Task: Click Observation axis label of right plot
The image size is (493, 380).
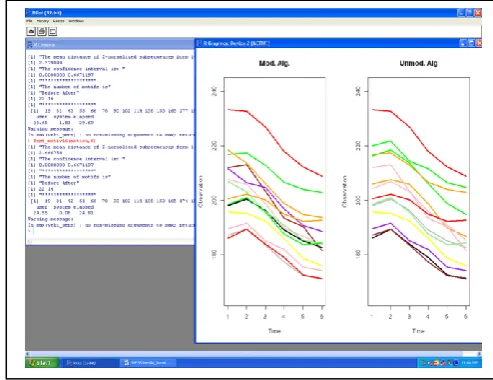Action: pos(344,191)
